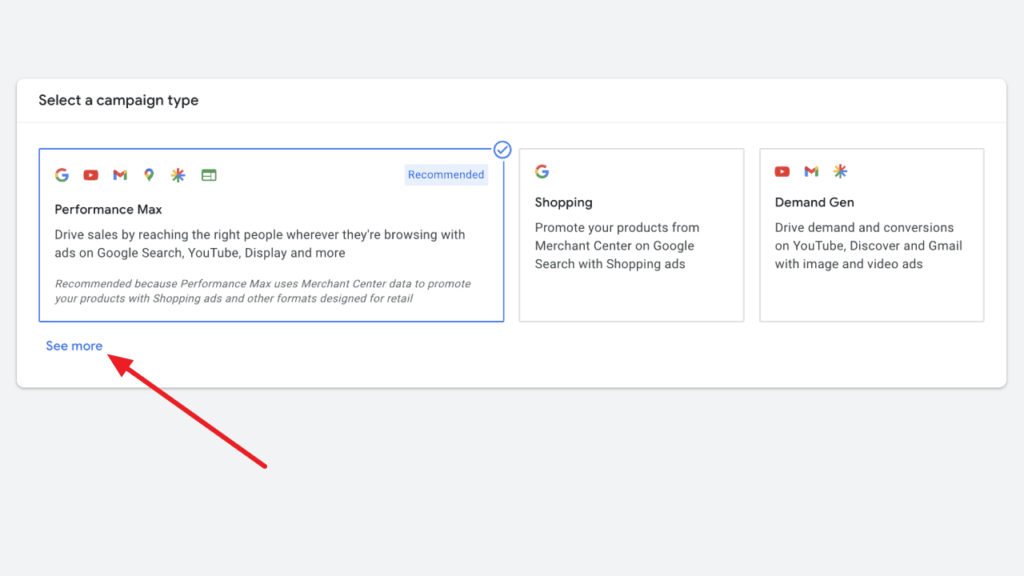Click the Discover asterisk icon on Performance Max card

pos(177,174)
